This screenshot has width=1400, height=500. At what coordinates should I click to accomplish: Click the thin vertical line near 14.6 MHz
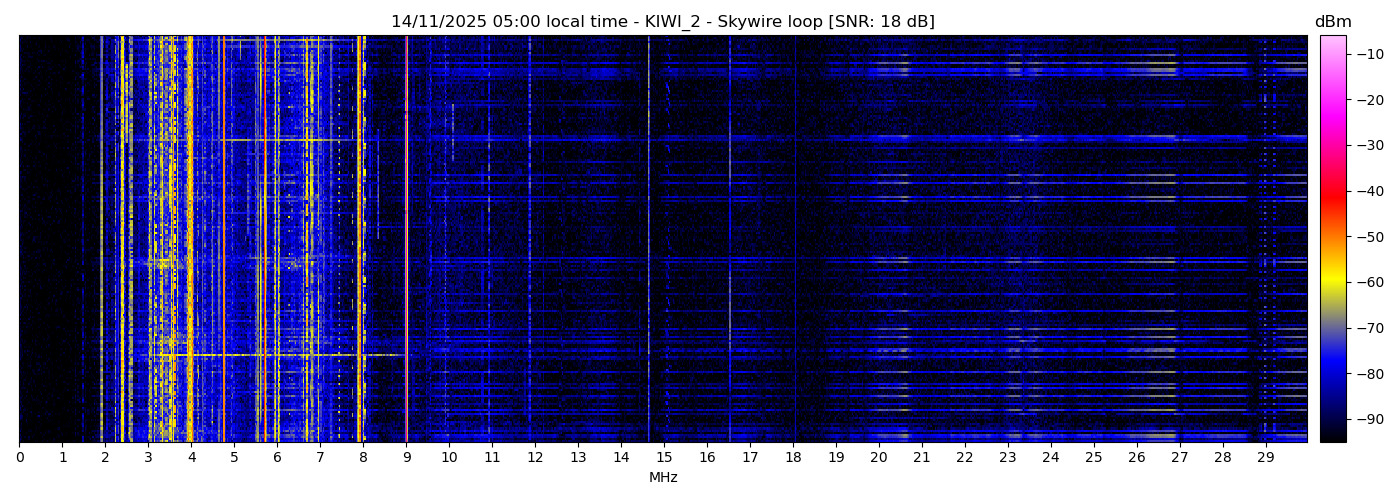tap(648, 240)
